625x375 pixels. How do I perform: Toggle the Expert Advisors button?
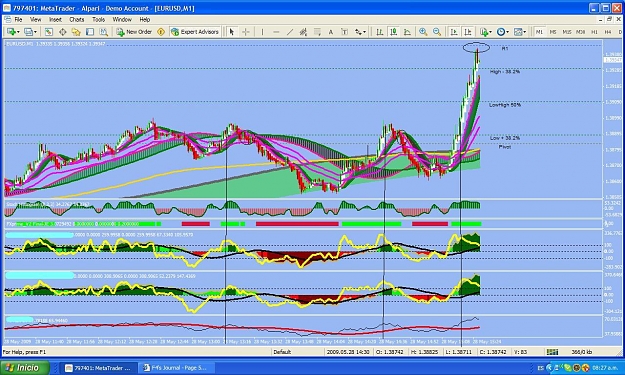click(195, 32)
